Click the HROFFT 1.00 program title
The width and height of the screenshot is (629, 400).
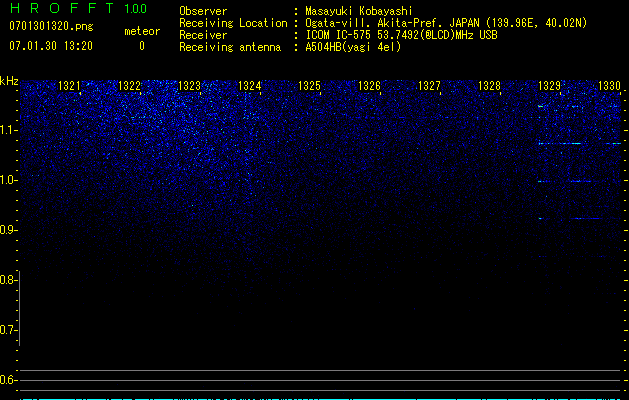(x=79, y=8)
